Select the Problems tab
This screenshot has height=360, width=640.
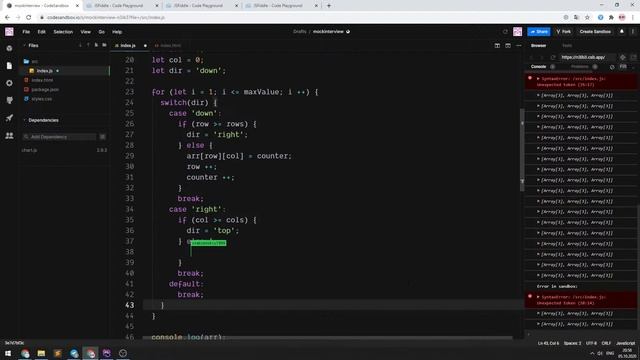pos(580,67)
